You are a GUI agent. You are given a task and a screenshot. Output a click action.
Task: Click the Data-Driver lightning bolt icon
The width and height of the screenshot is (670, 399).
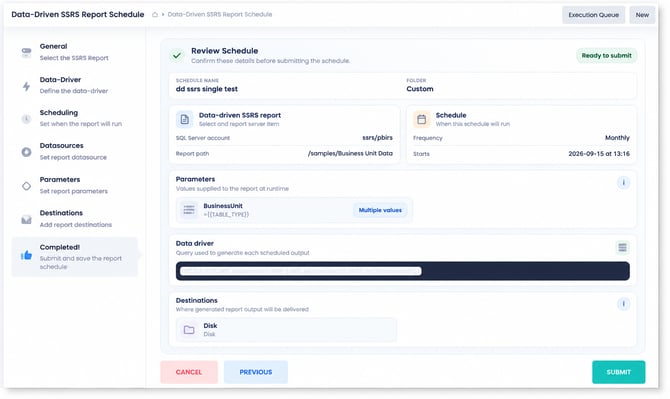pos(26,86)
